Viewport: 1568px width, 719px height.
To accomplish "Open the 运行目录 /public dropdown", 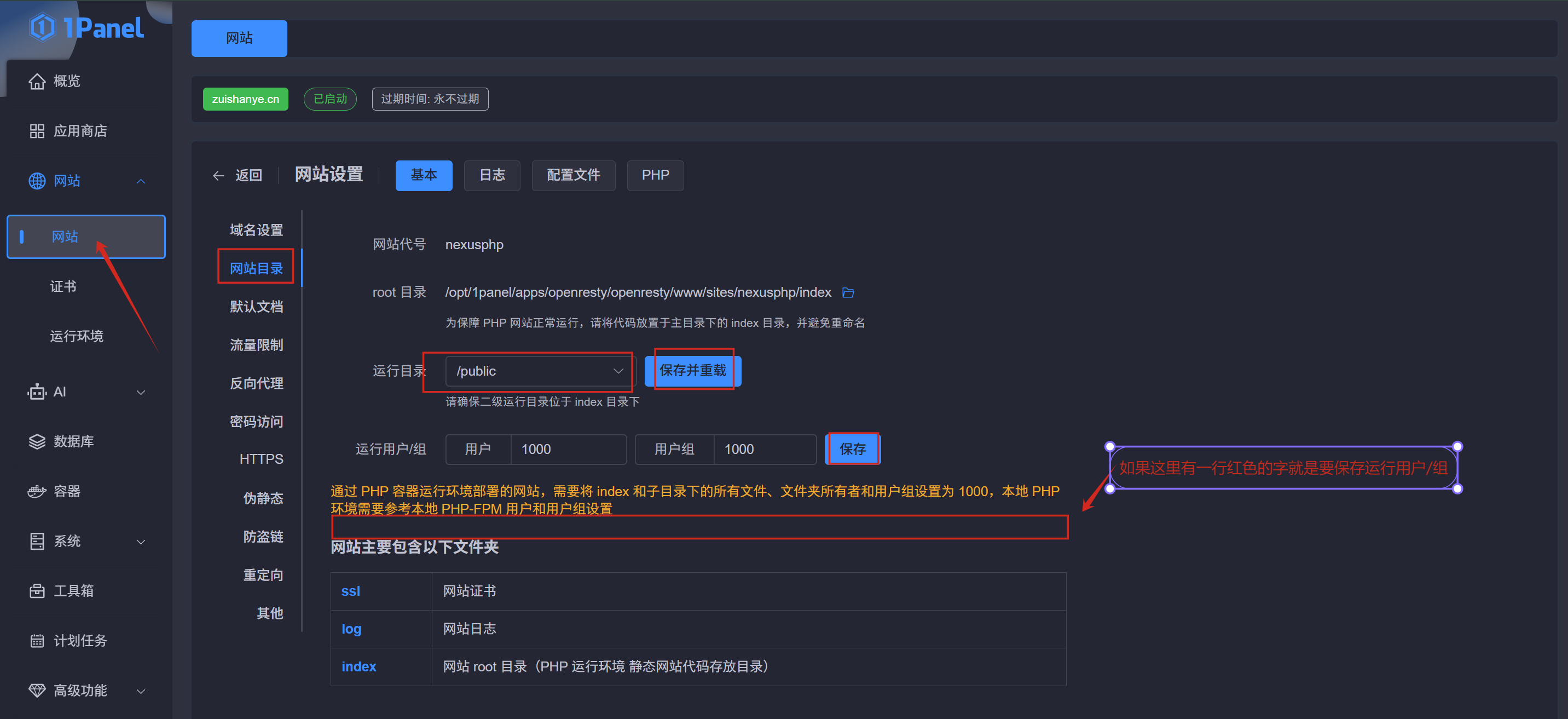I will pos(539,371).
